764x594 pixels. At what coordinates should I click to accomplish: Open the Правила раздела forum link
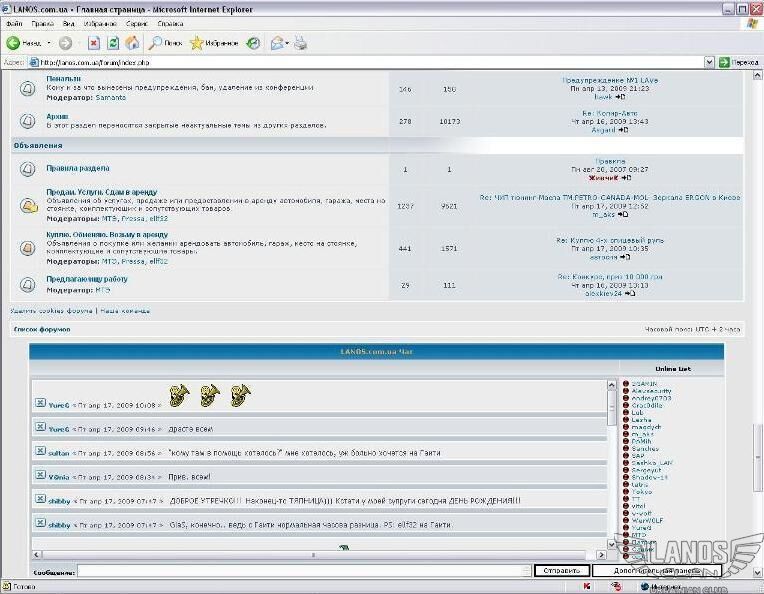[78, 168]
